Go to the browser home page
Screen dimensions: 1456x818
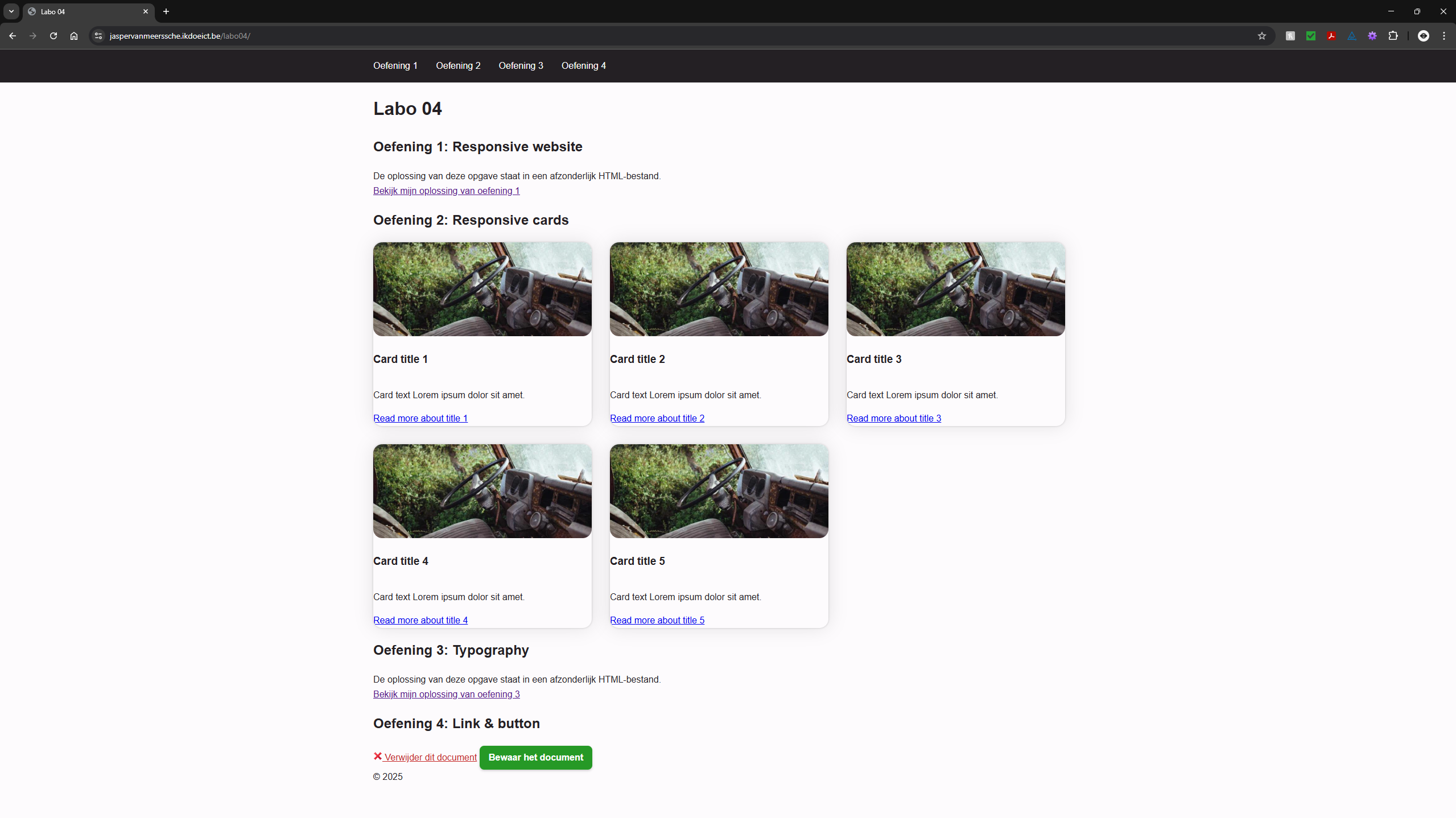pyautogui.click(x=74, y=36)
